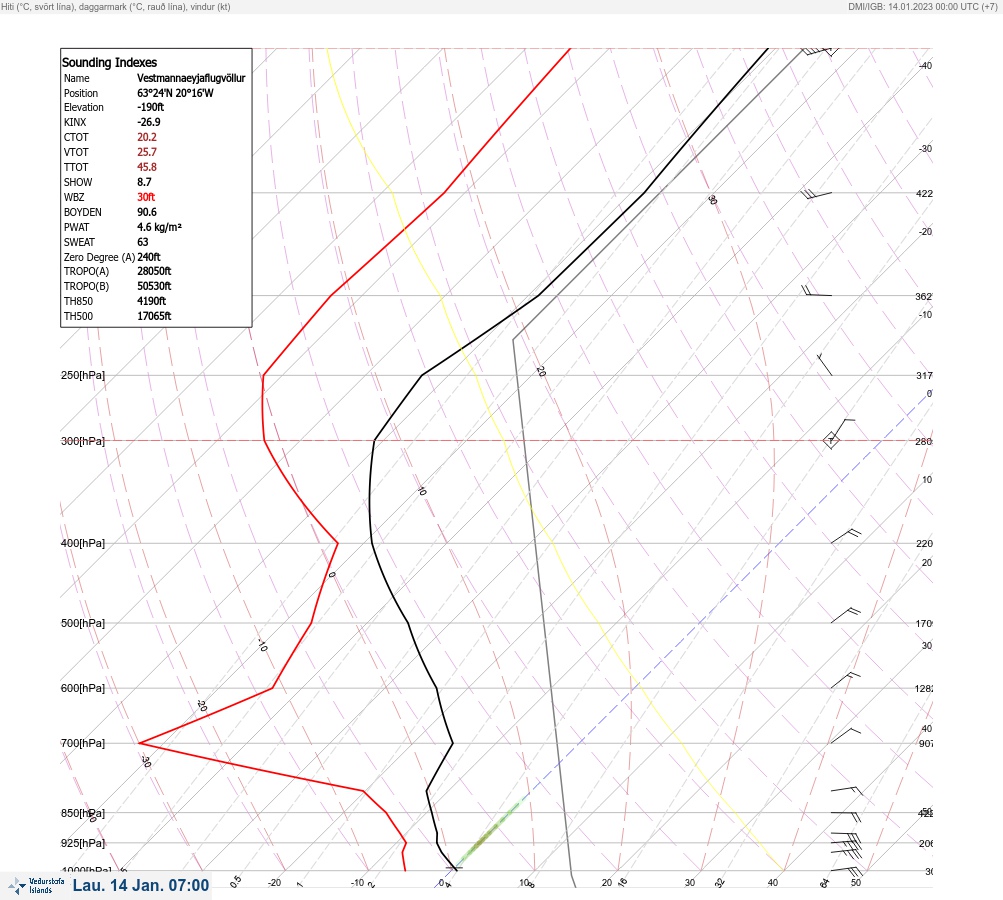Click the wind barb at the 600 hPa level
Screen dimensions: 1003x900
tap(846, 681)
